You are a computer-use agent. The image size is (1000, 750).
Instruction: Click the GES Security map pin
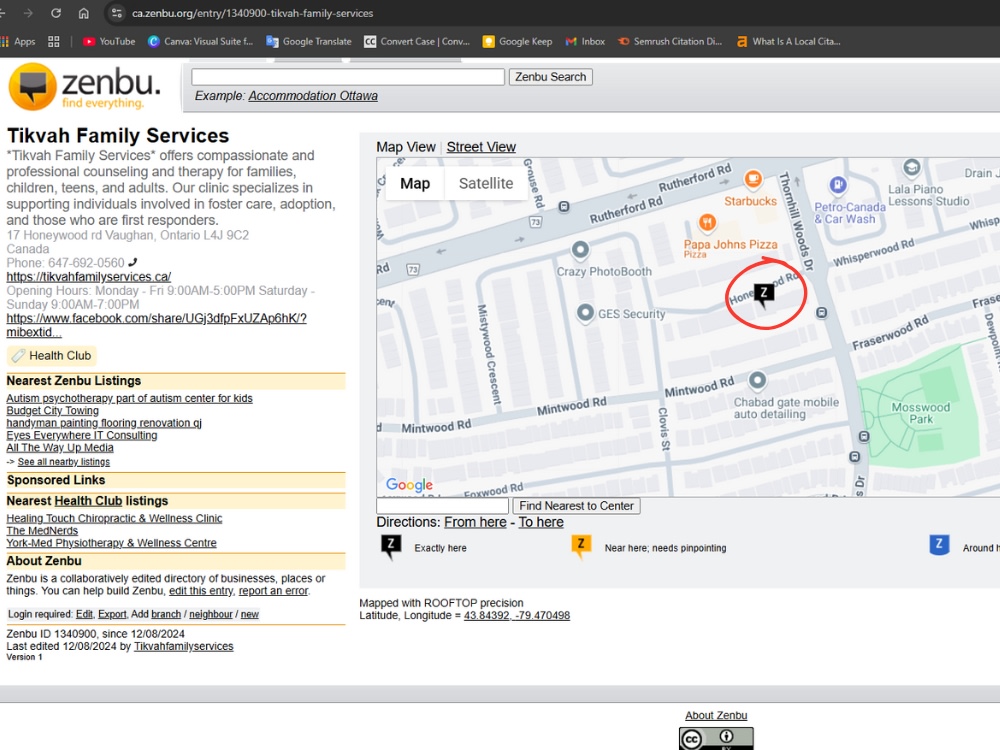point(585,313)
